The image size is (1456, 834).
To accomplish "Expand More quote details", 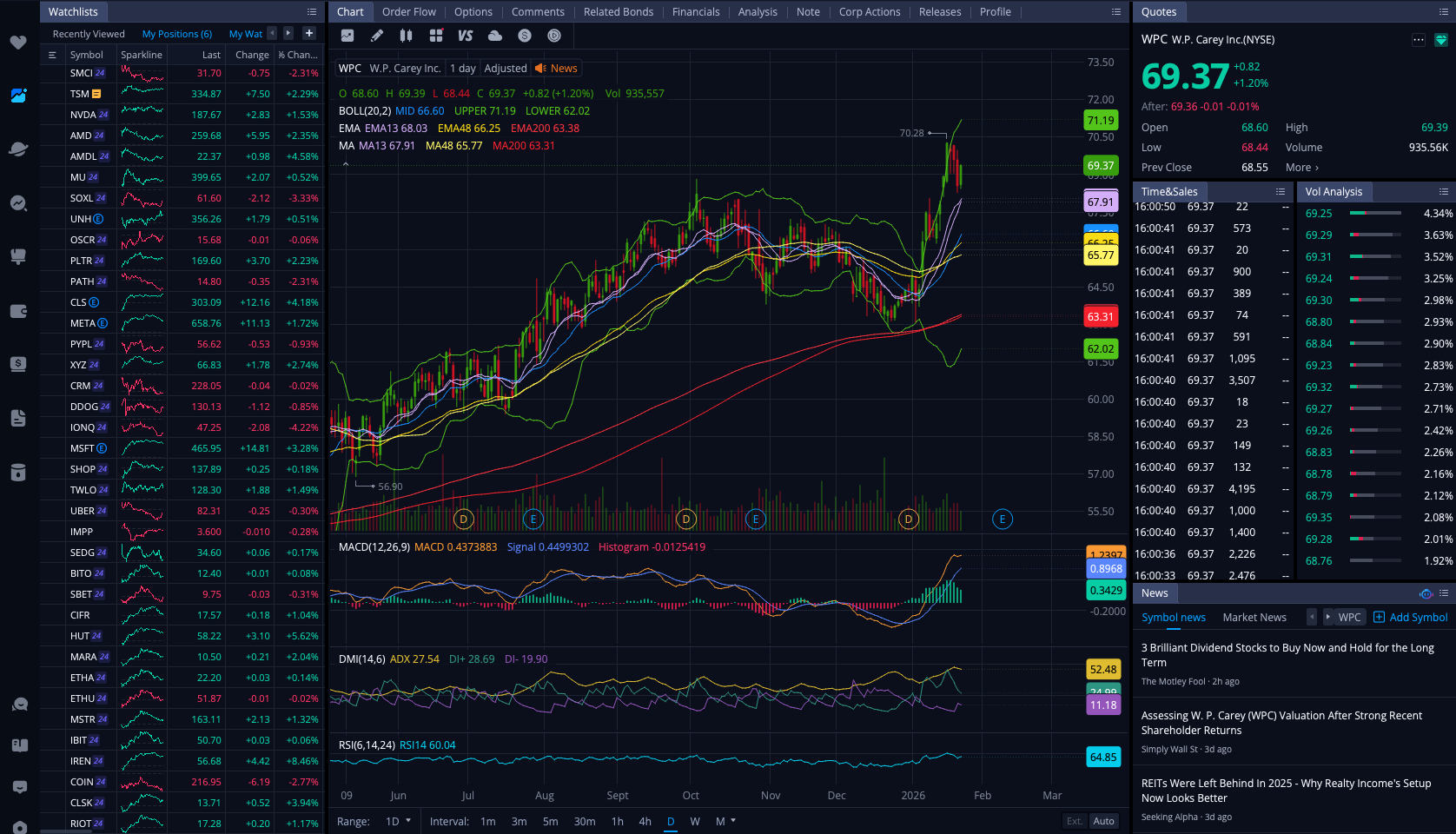I will click(x=1301, y=168).
